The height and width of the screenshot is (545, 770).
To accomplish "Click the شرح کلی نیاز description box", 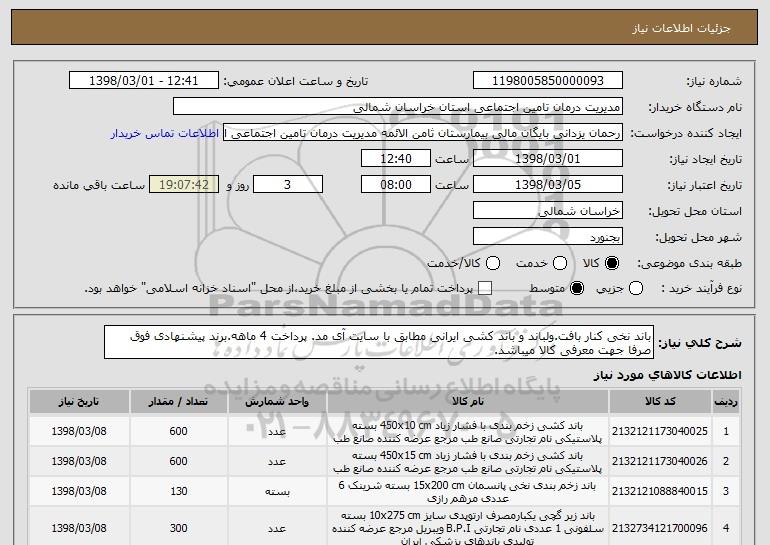I will click(x=379, y=342).
